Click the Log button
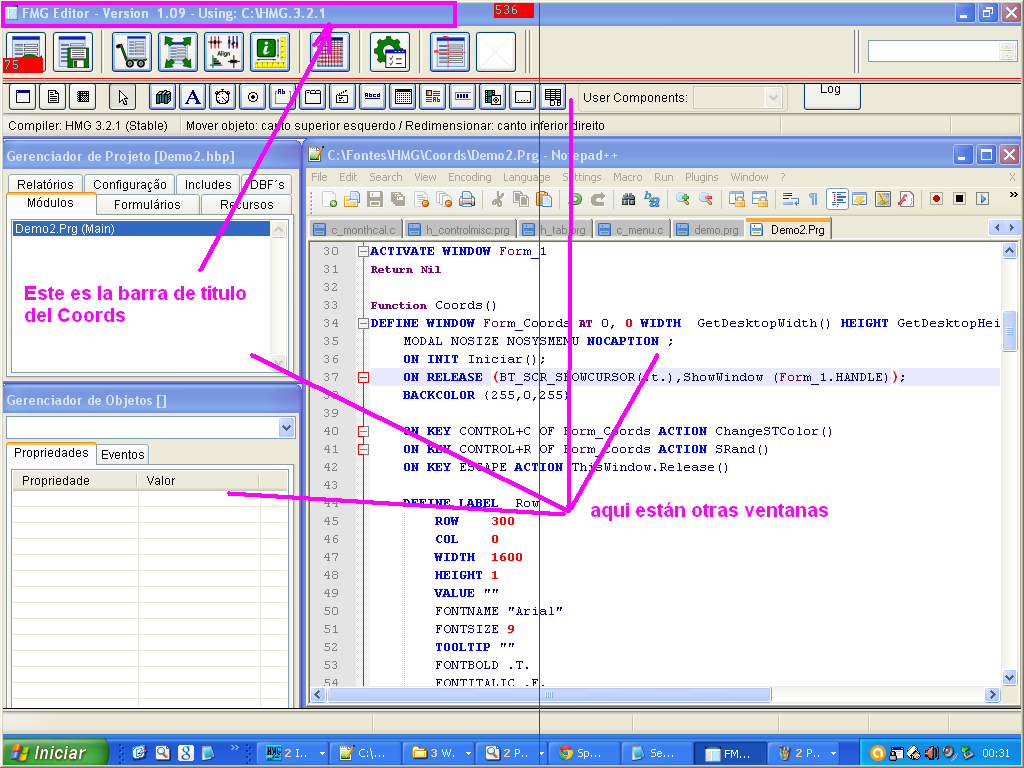This screenshot has width=1024, height=768. point(831,91)
